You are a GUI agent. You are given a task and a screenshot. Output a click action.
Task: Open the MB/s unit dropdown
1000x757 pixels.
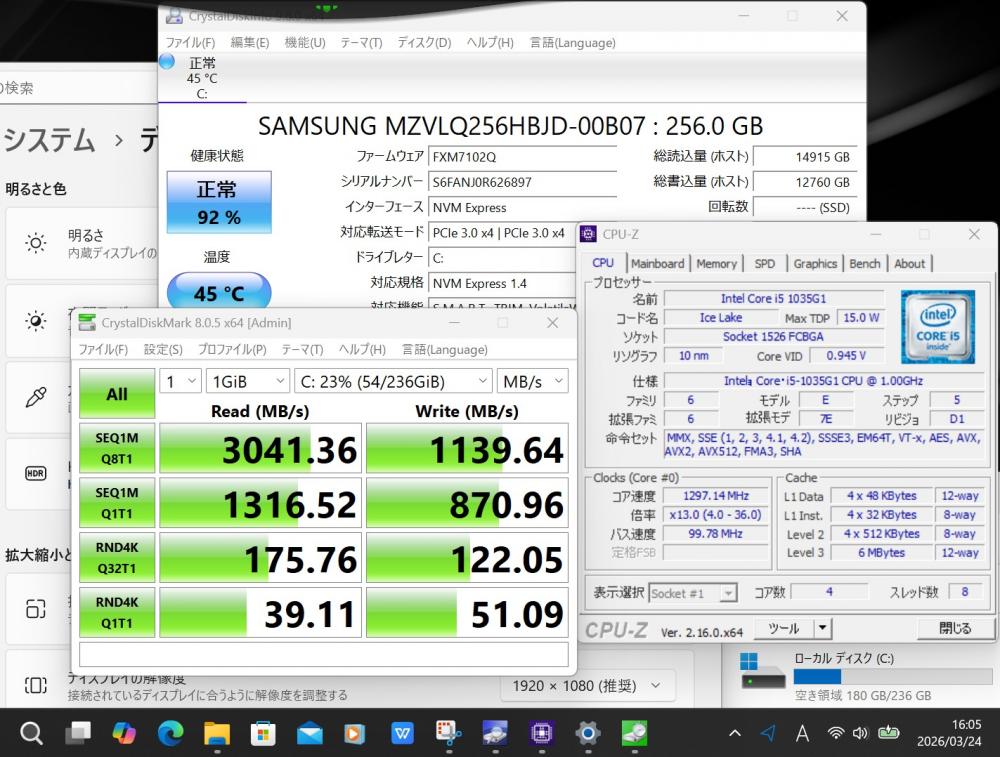[533, 381]
